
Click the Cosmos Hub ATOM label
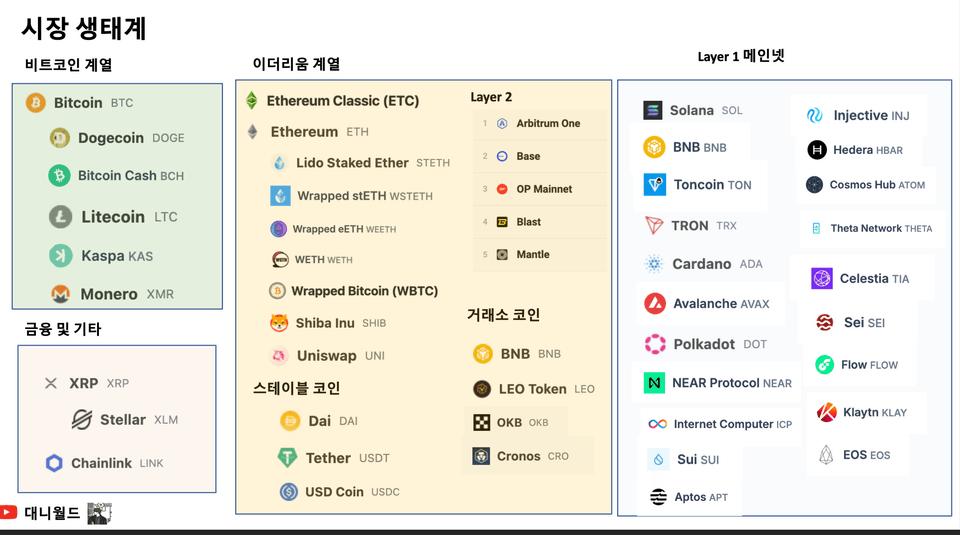click(877, 185)
